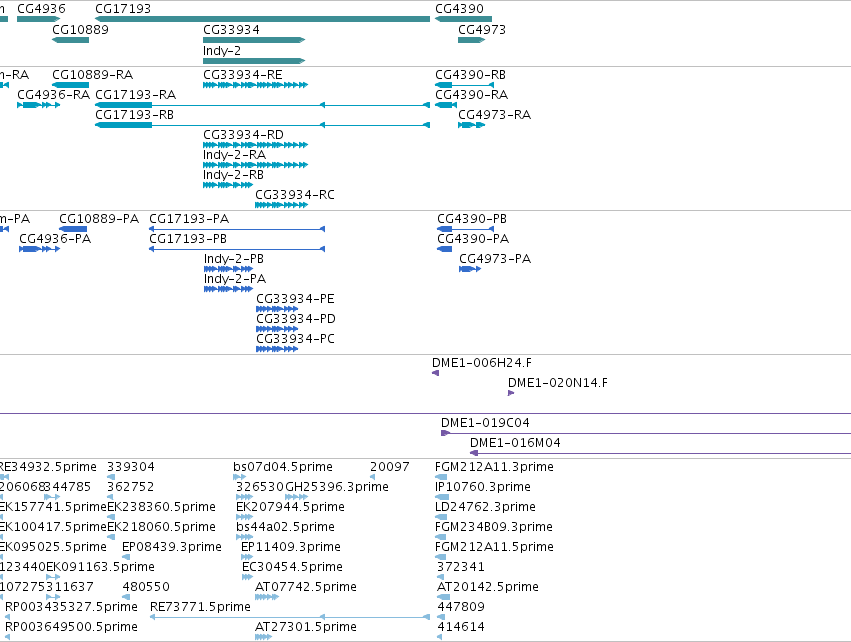Click EST AT07742.5prime
This screenshot has width=851, height=642.
(x=306, y=588)
